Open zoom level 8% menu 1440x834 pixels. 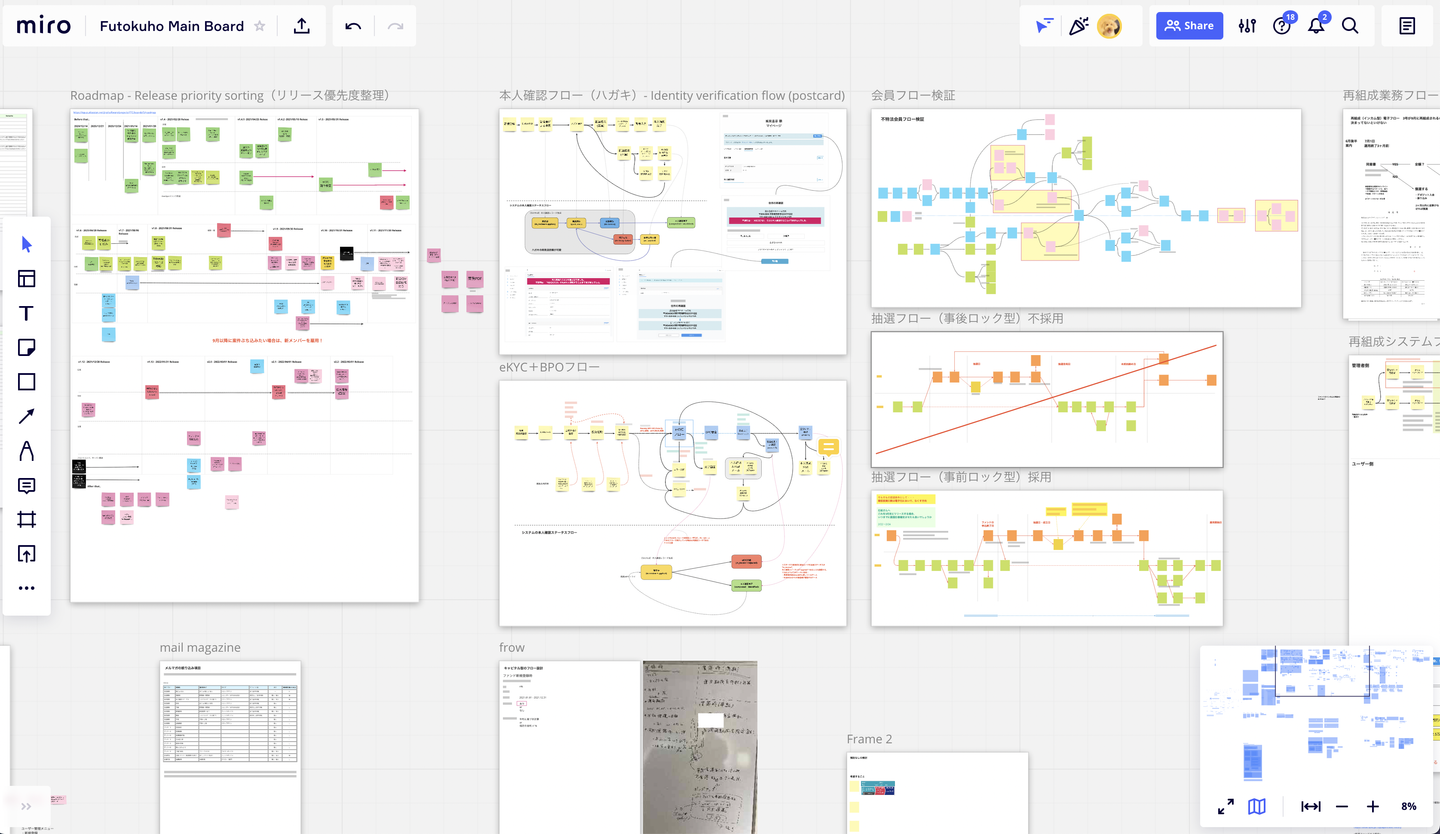point(1408,806)
